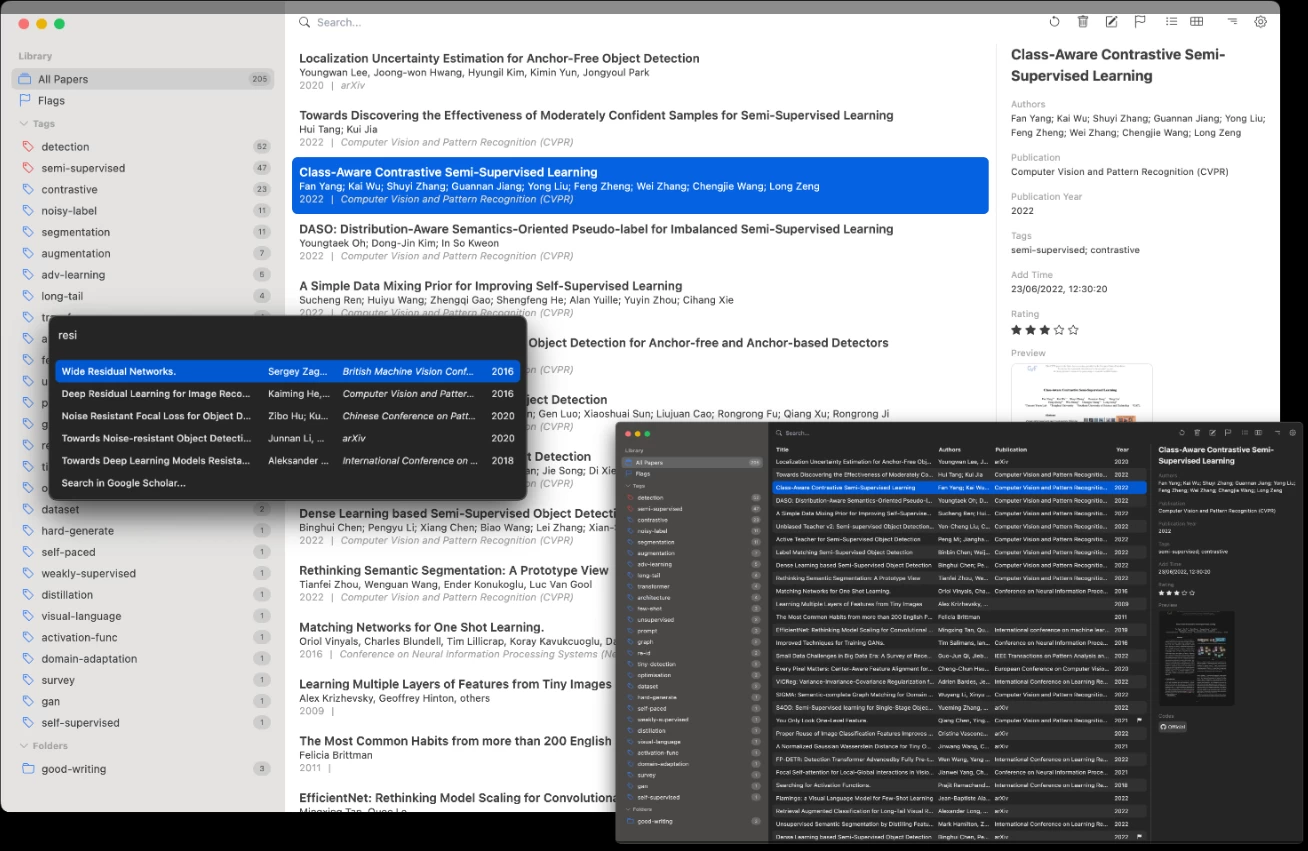
Task: Open settings via the gear icon
Action: point(1260,22)
